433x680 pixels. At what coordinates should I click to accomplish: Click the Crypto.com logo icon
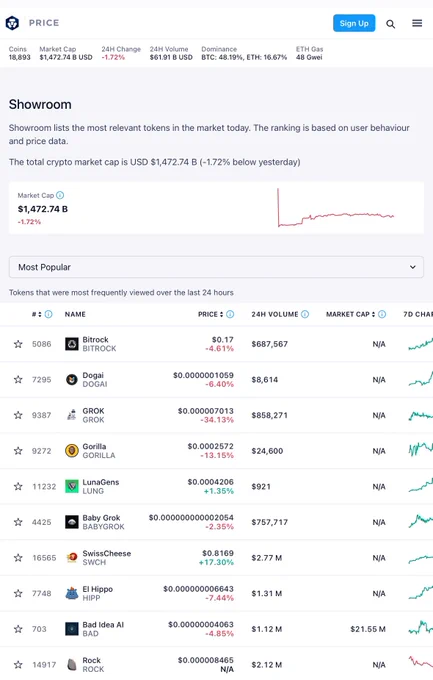12,23
